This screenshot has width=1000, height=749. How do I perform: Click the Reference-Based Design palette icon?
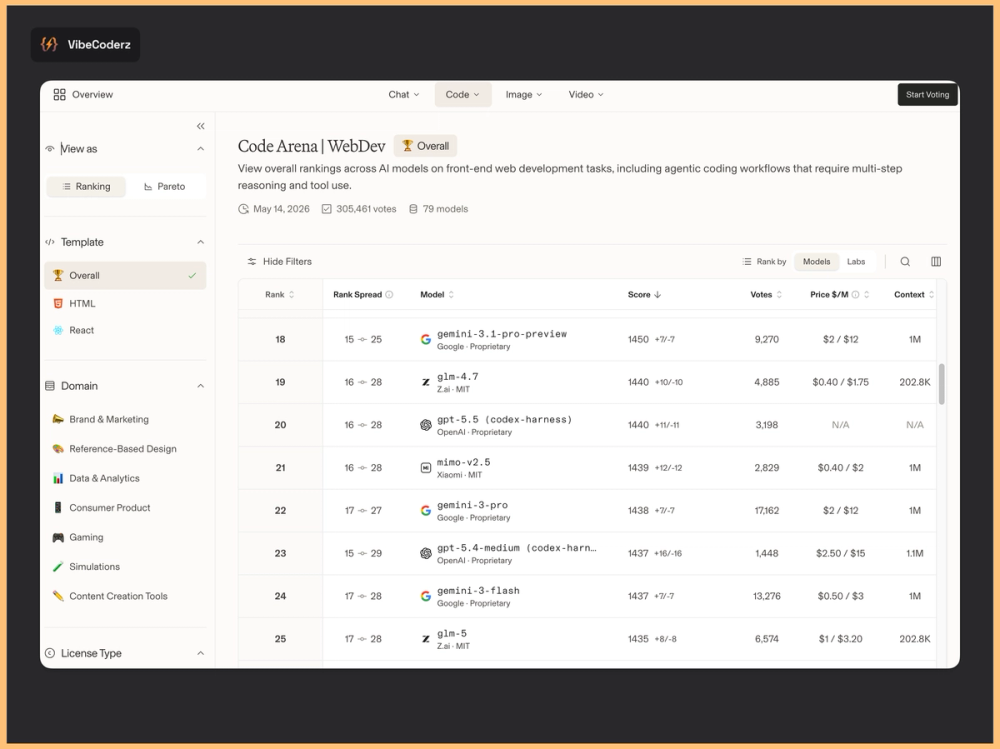click(x=58, y=449)
